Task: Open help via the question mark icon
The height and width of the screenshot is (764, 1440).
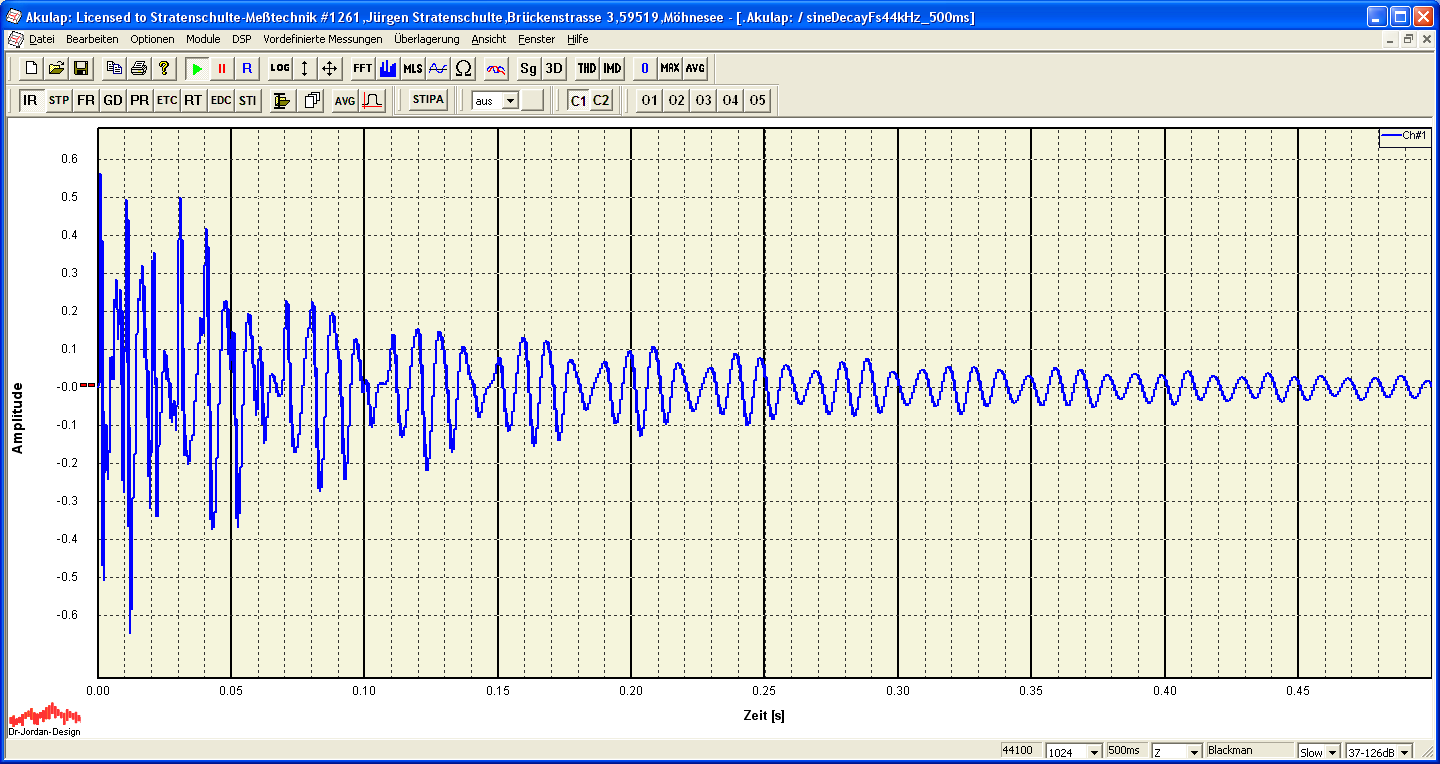Action: pyautogui.click(x=164, y=69)
